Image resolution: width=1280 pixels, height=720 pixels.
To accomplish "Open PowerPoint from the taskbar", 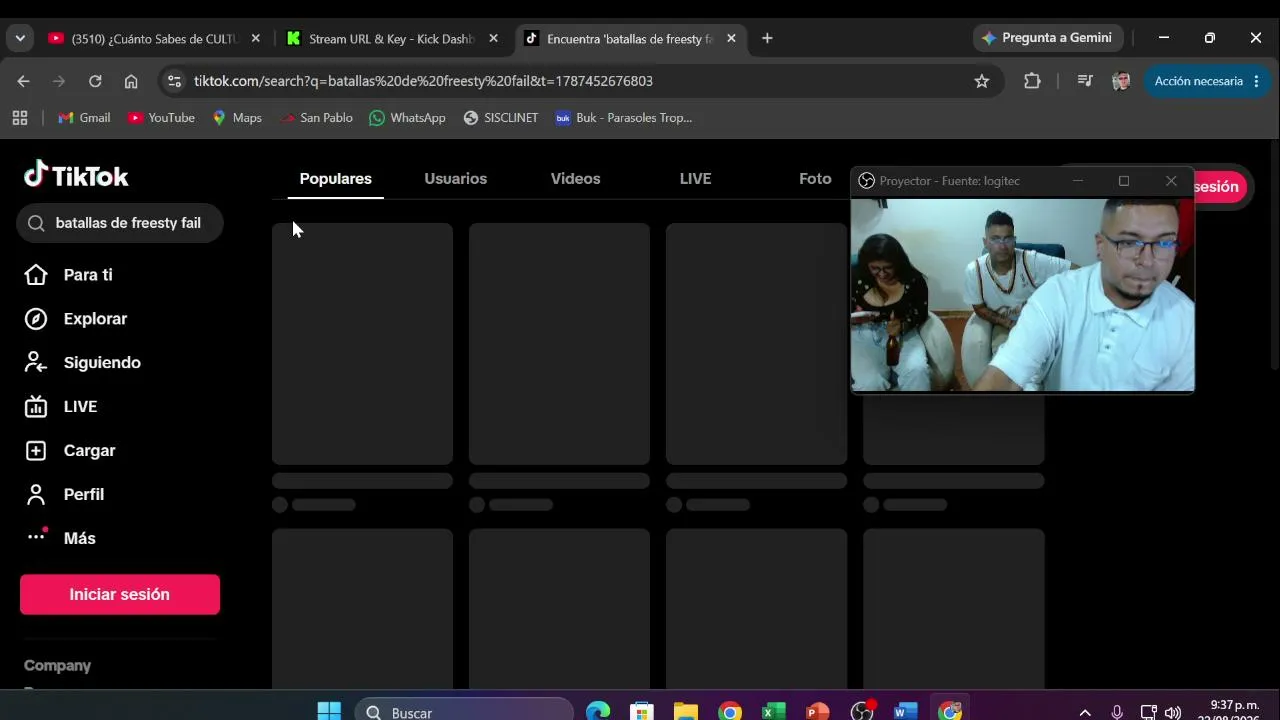I will 818,712.
